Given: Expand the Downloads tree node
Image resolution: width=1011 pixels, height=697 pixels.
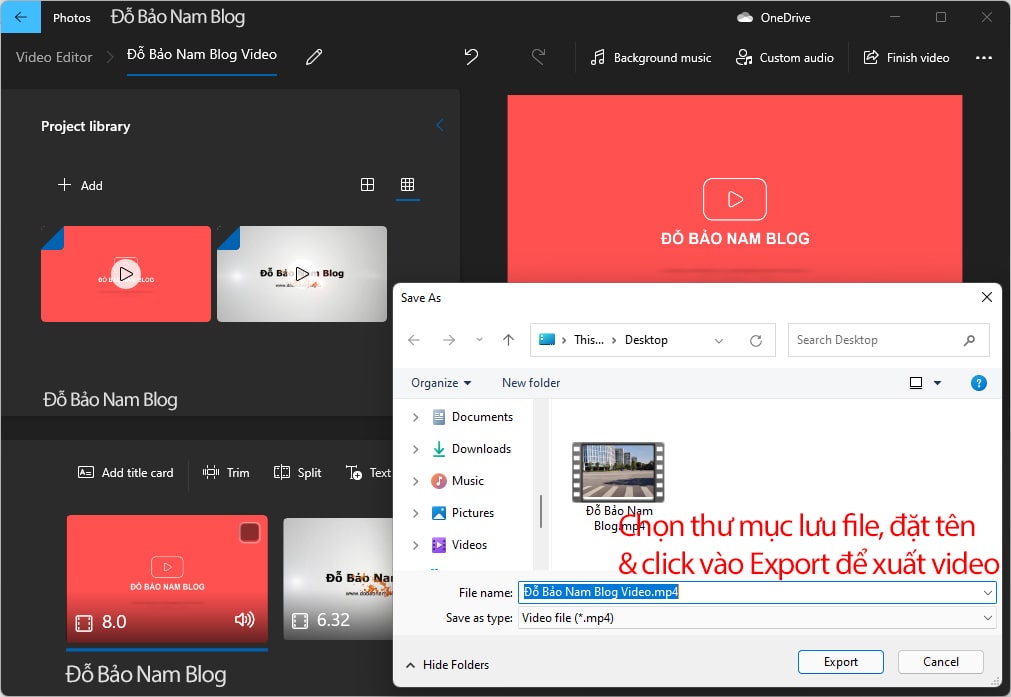Looking at the screenshot, I should click(x=415, y=449).
